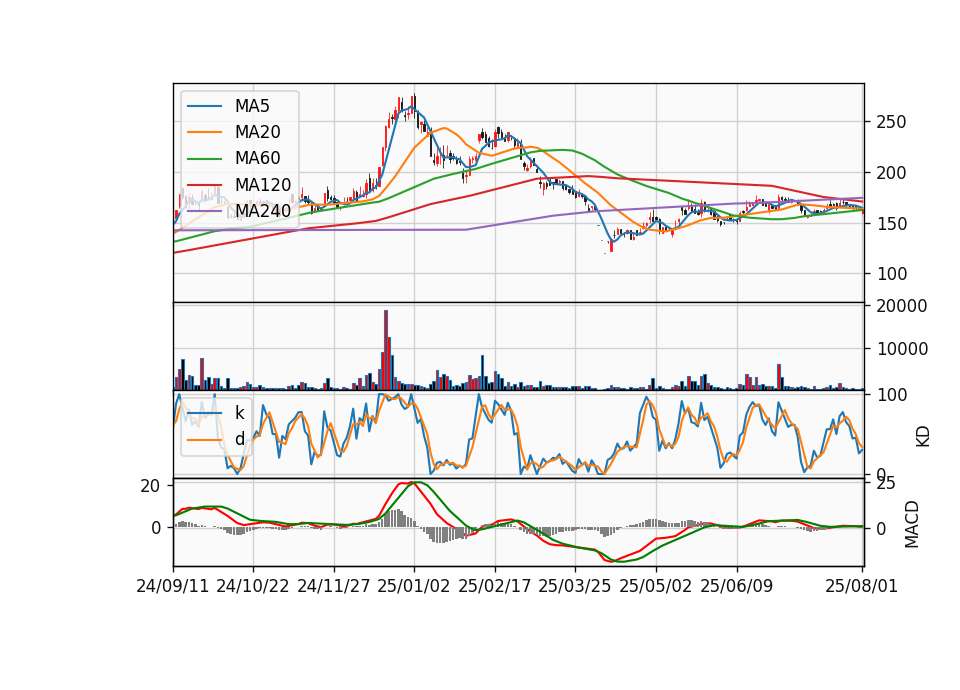Click the 25/06/09 date label
The width and height of the screenshot is (960, 690).
click(737, 586)
